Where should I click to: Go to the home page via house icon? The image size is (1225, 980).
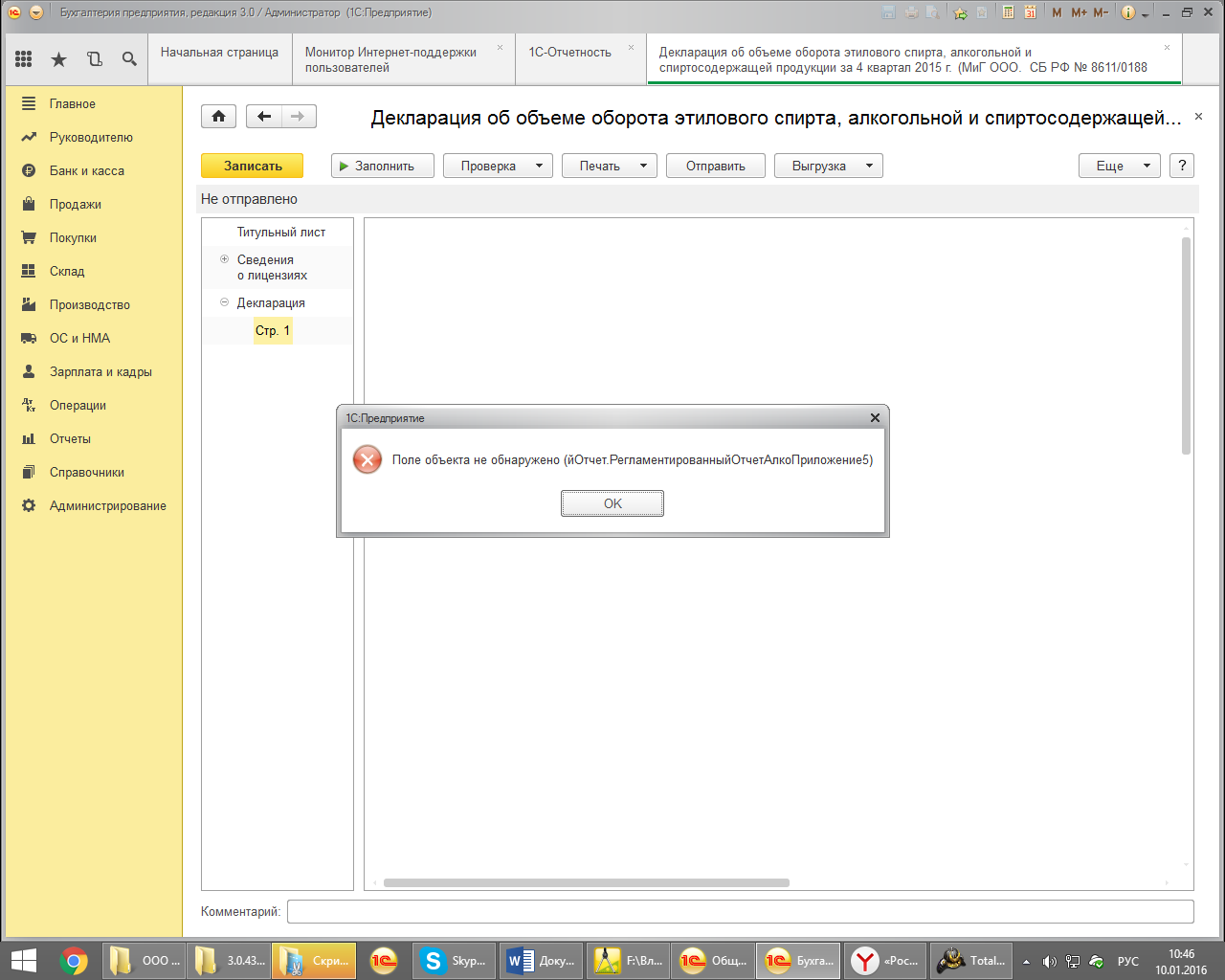click(218, 116)
